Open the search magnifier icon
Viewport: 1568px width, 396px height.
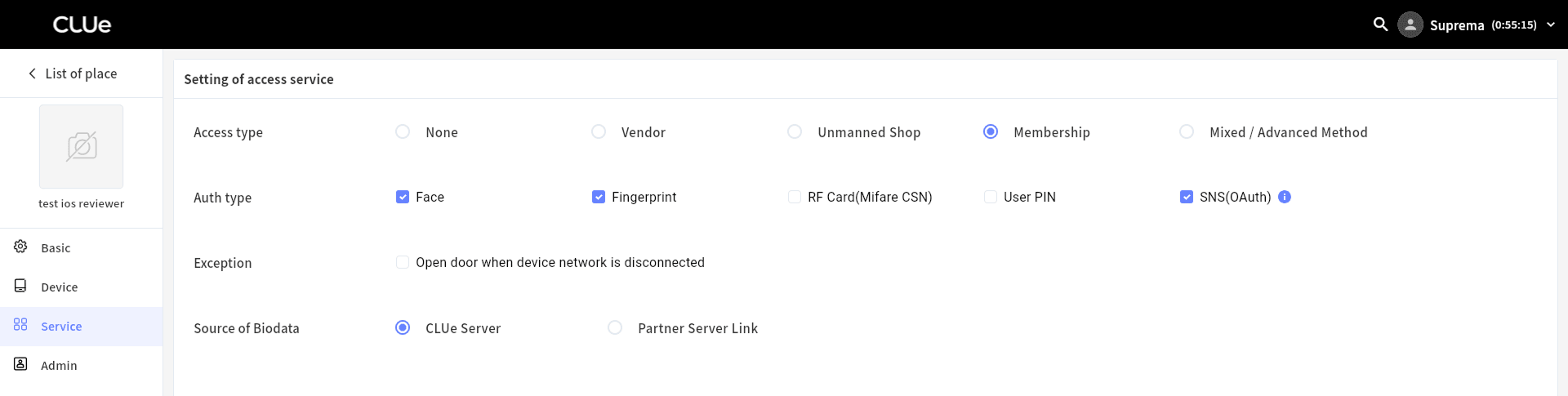1380,24
